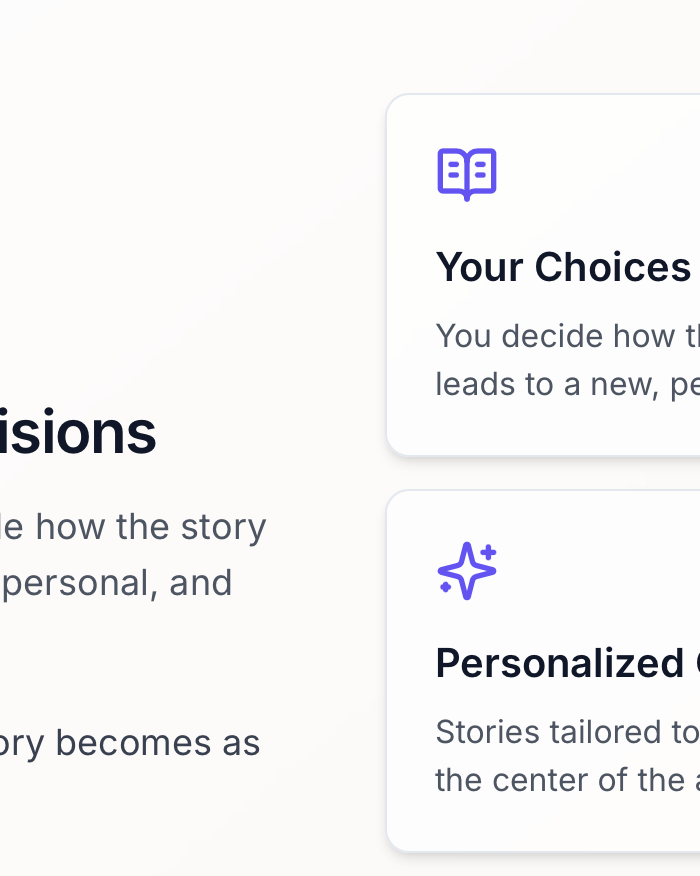The height and width of the screenshot is (876, 700).
Task: Click the 'leads to a new' text line
Action: (x=567, y=384)
